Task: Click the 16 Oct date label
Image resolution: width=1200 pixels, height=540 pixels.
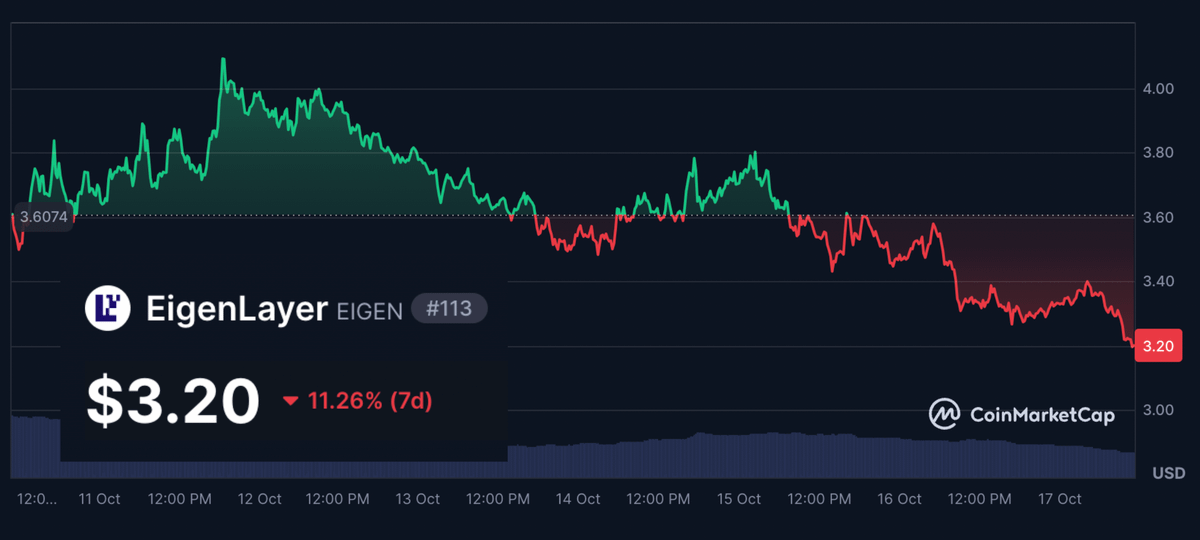Action: [x=900, y=499]
